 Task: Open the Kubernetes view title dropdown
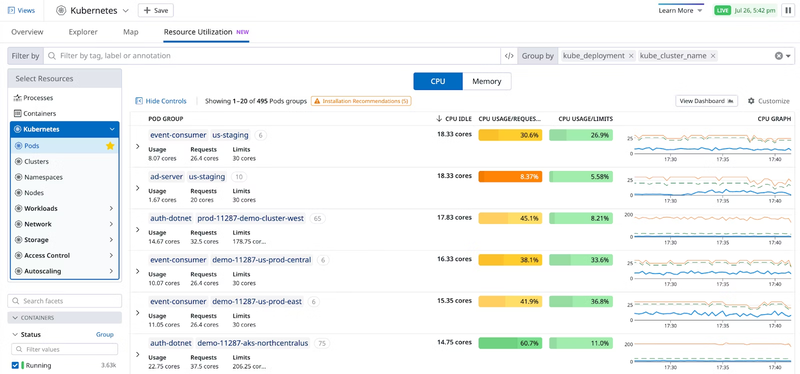click(126, 10)
